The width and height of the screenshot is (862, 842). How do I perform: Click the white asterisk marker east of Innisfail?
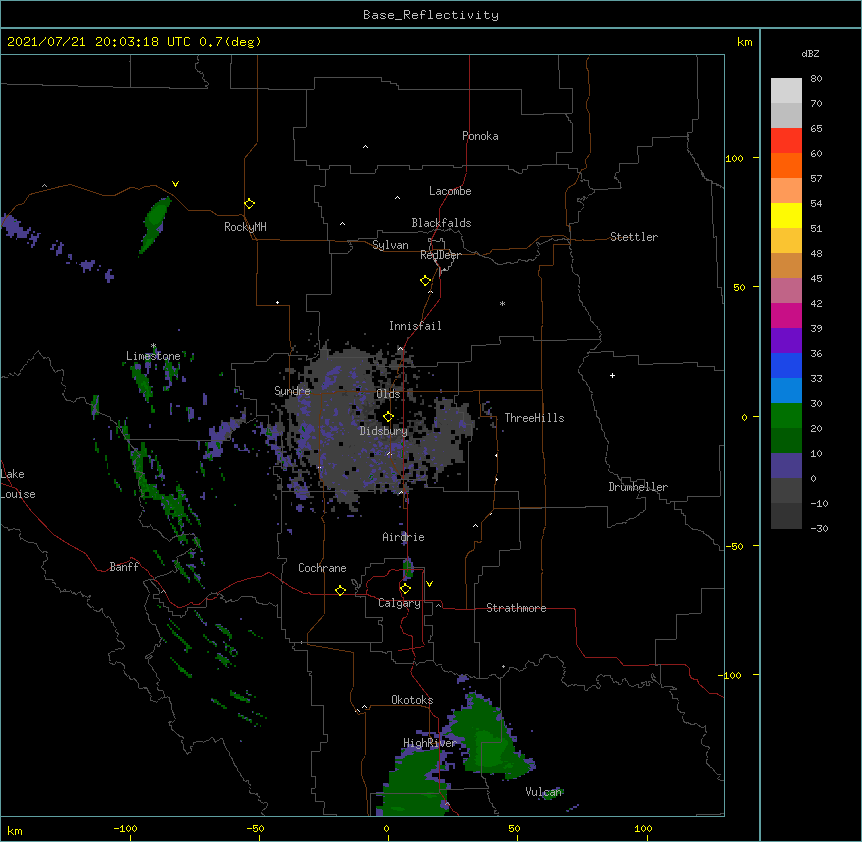[x=502, y=303]
